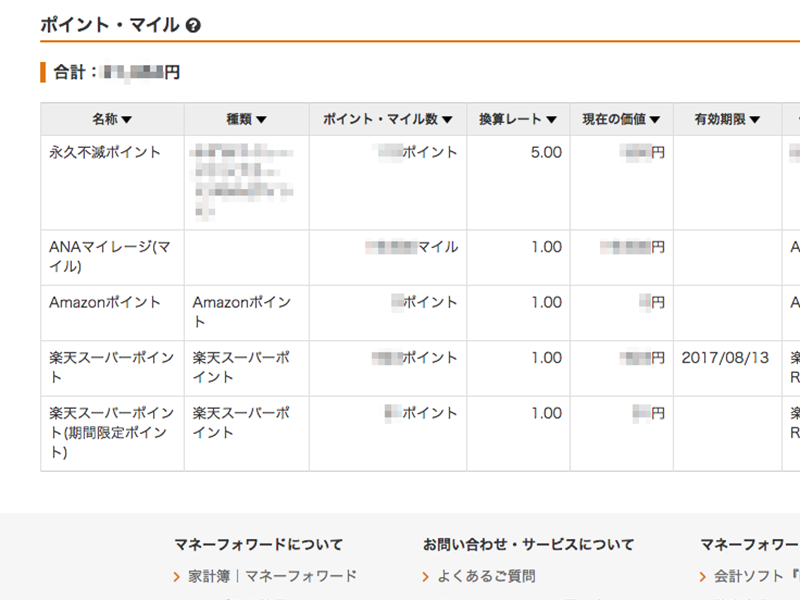Click the マネーフォワードについて footer heading
Screen dimensions: 800x600
259,545
